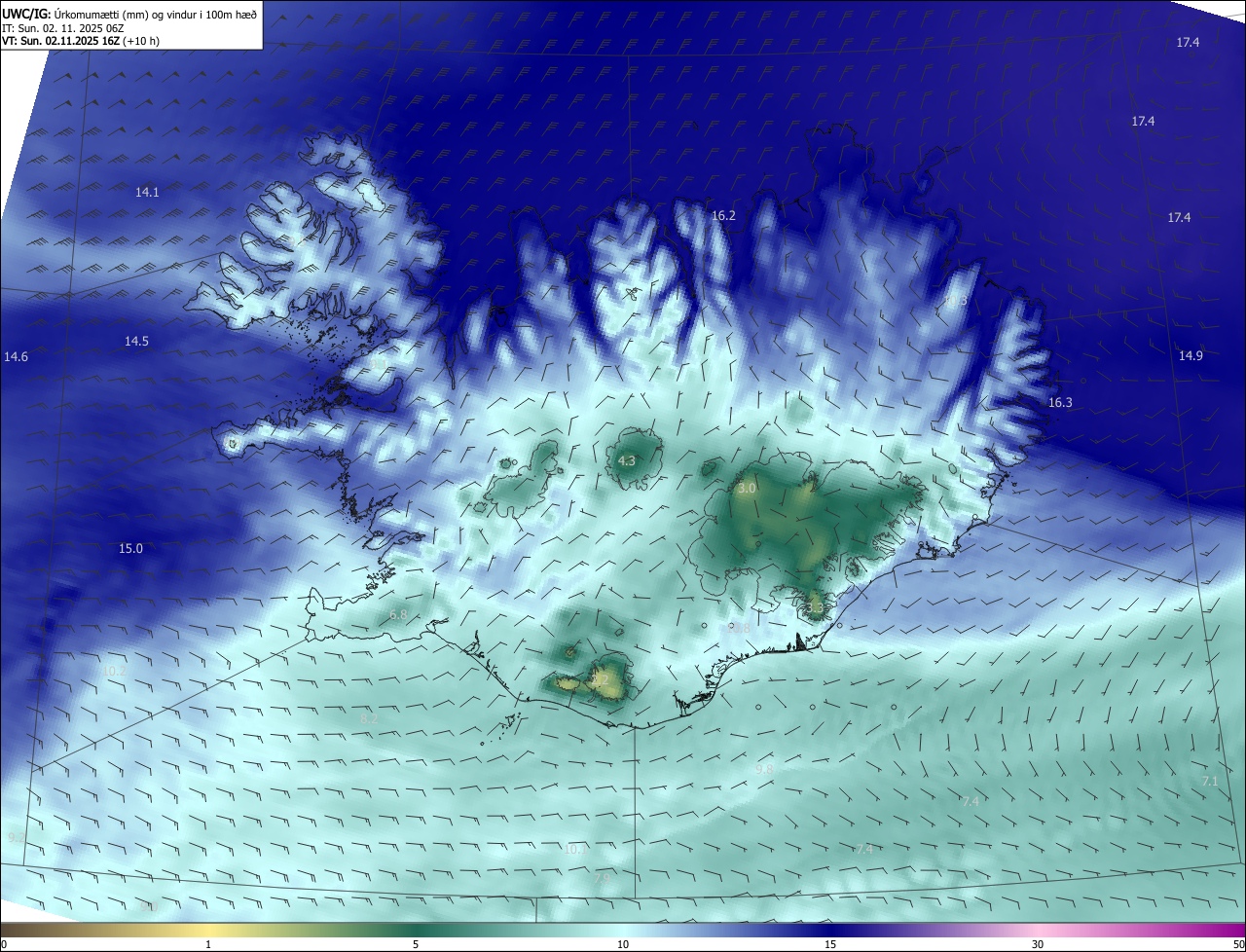Click the 5 tick label on the color scale
The image size is (1246, 952).
point(416,944)
